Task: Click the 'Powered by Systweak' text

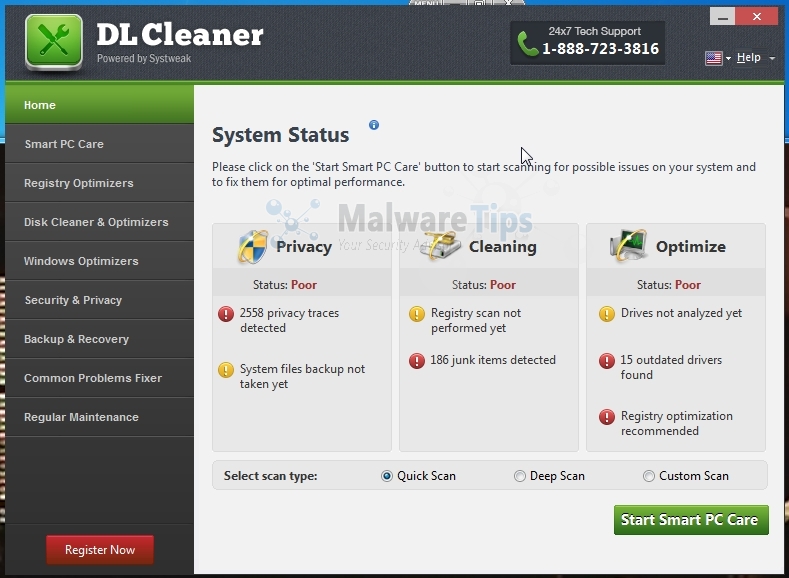Action: 144,58
